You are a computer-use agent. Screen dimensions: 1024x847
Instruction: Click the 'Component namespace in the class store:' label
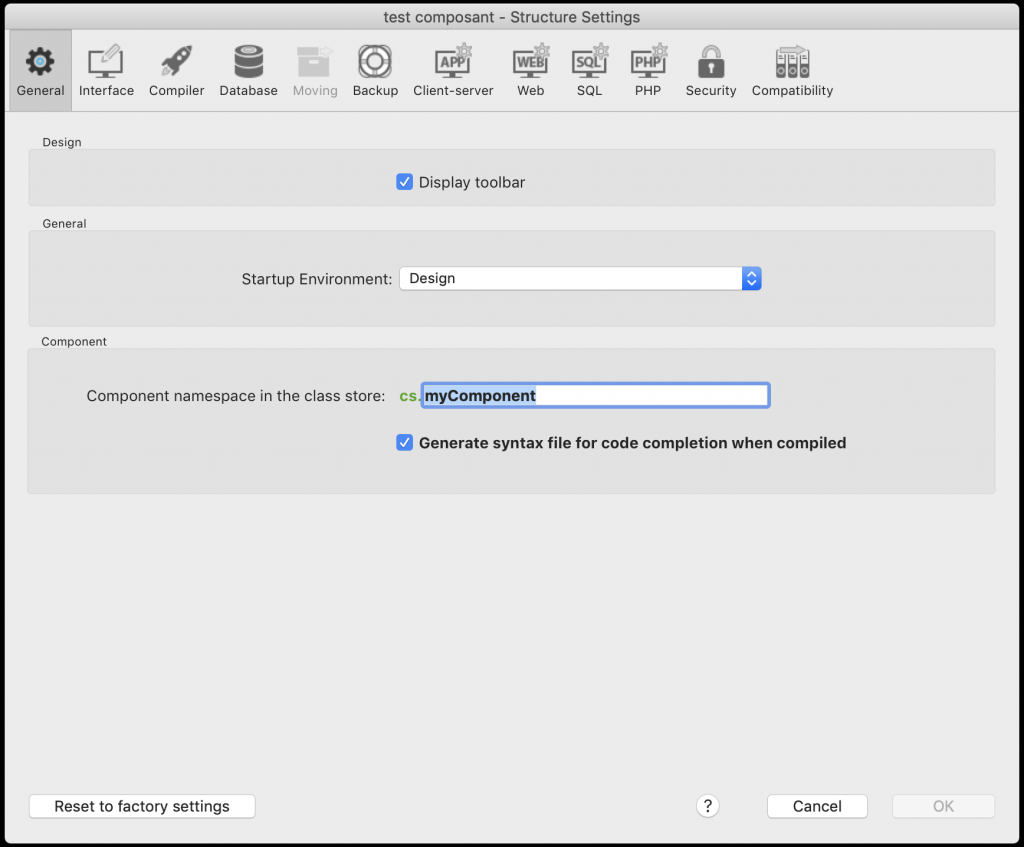(236, 396)
